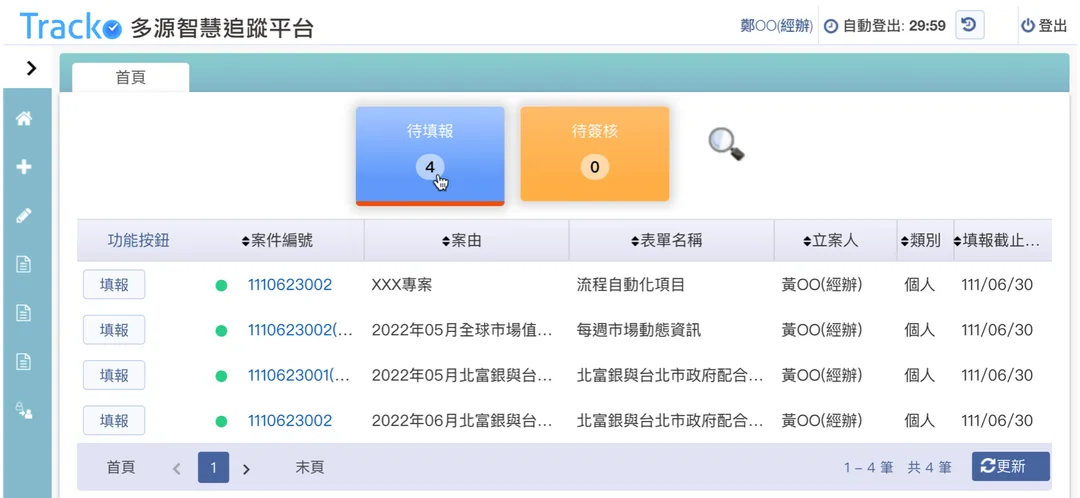
Task: Sort the table by 表單名稱 column
Action: point(666,240)
